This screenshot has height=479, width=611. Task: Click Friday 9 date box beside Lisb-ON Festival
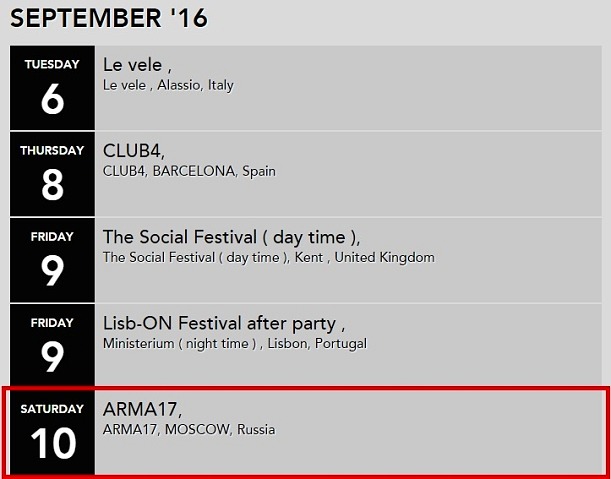[x=52, y=345]
